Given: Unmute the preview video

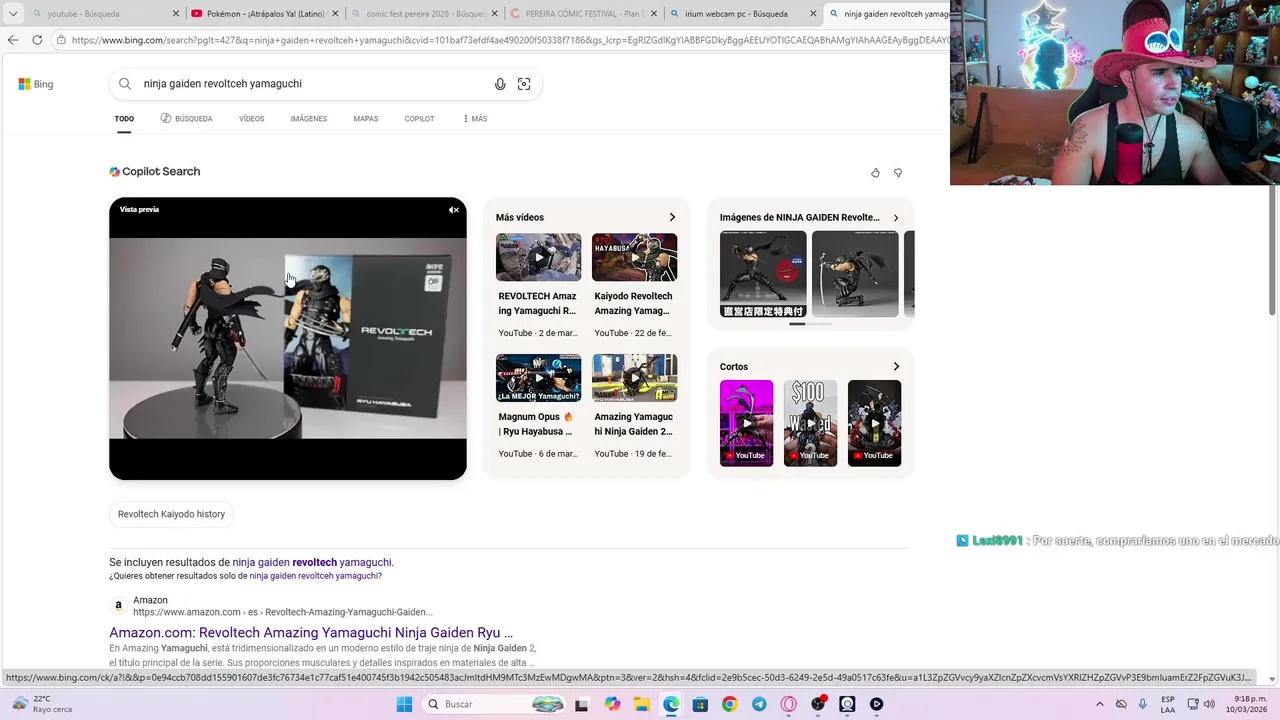Looking at the screenshot, I should (454, 210).
